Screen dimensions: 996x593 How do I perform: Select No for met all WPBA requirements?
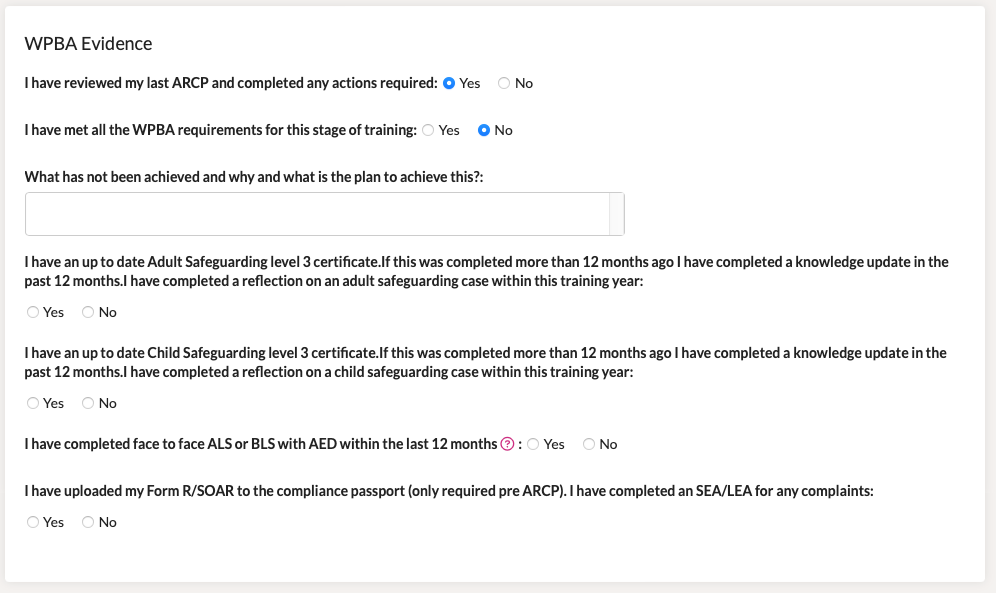(x=482, y=130)
